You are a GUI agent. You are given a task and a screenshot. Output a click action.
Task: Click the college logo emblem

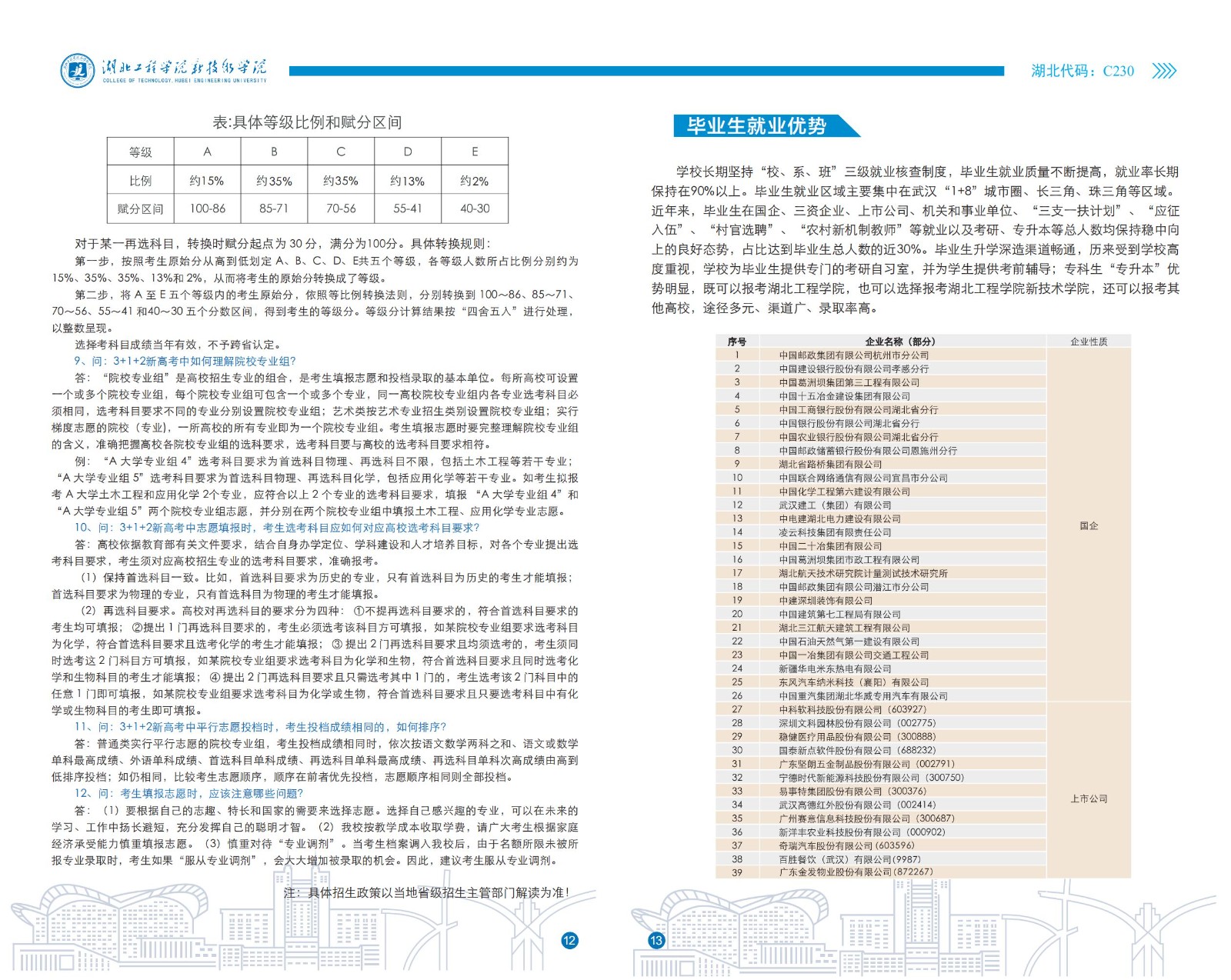pyautogui.click(x=78, y=71)
